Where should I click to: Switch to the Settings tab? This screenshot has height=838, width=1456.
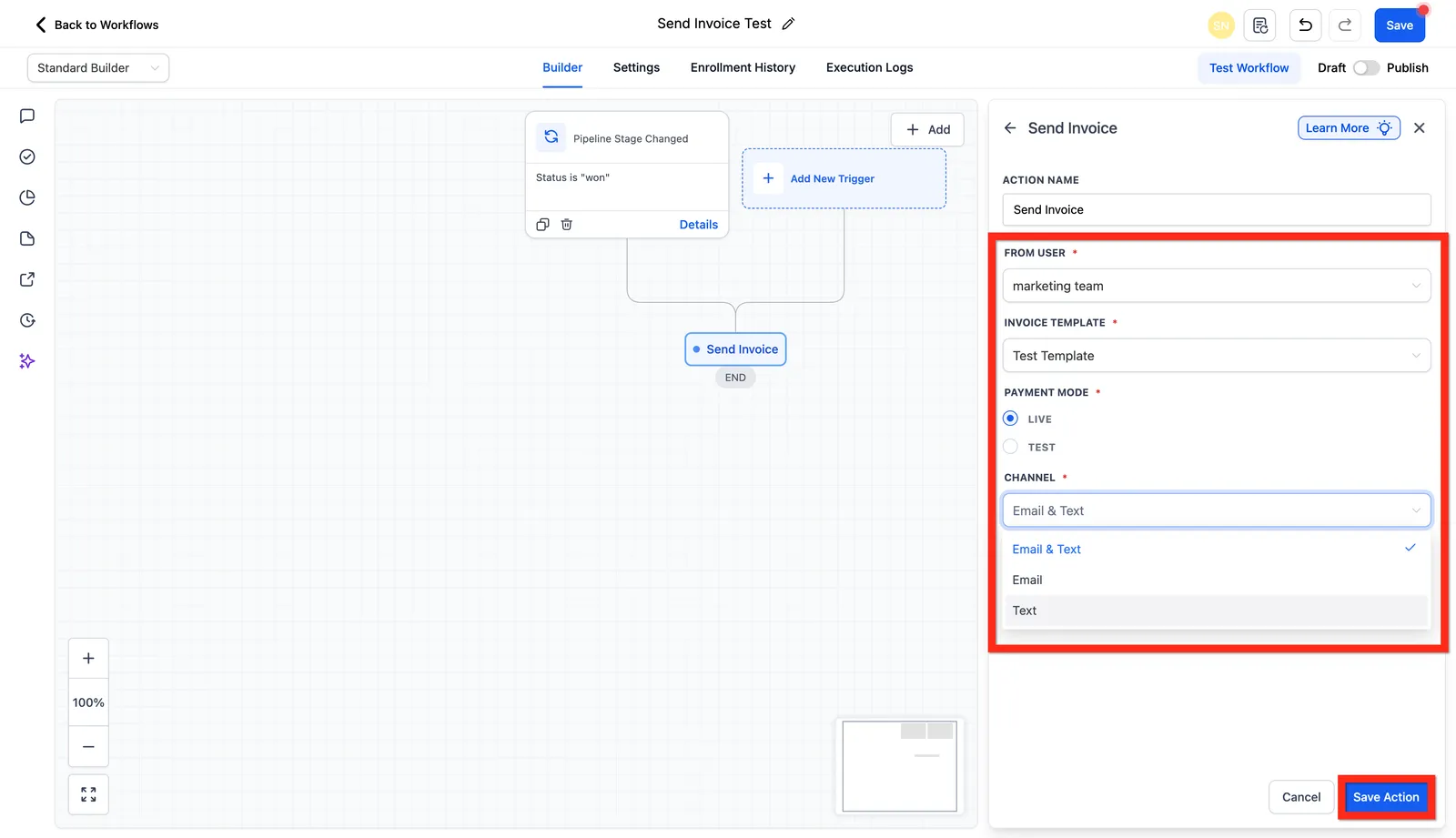(x=636, y=68)
